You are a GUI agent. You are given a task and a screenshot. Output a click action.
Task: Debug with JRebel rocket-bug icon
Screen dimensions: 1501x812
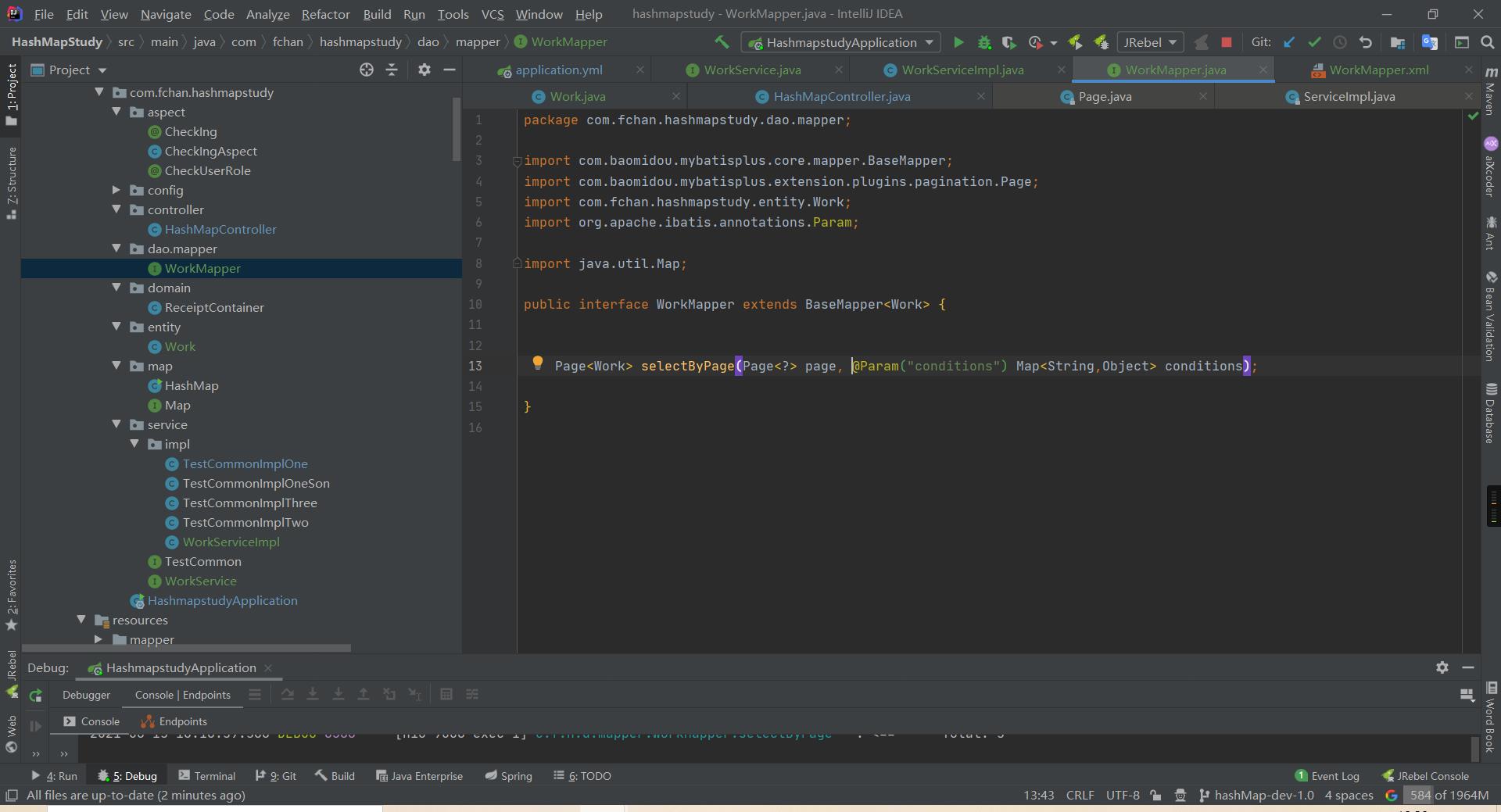point(1102,42)
